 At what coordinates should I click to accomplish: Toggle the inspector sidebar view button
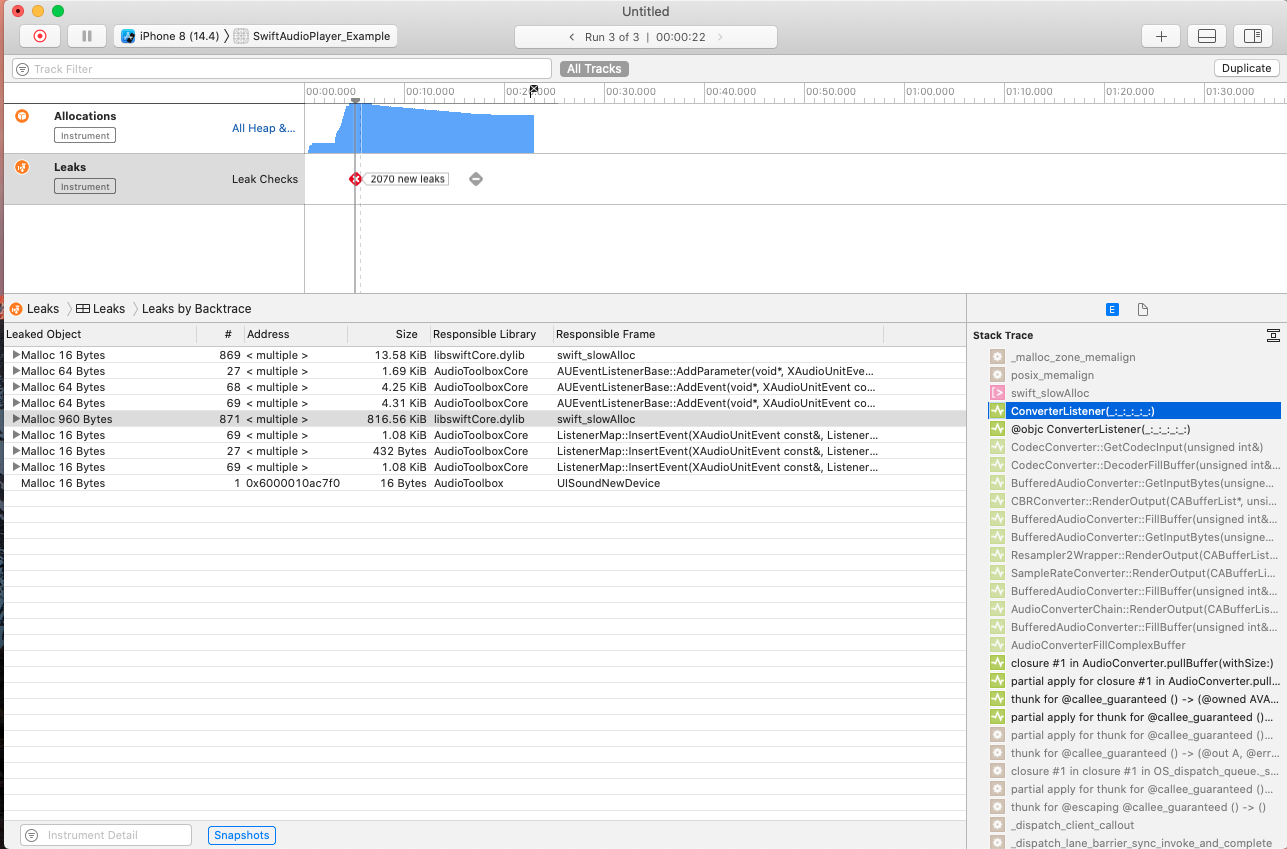coord(1253,36)
